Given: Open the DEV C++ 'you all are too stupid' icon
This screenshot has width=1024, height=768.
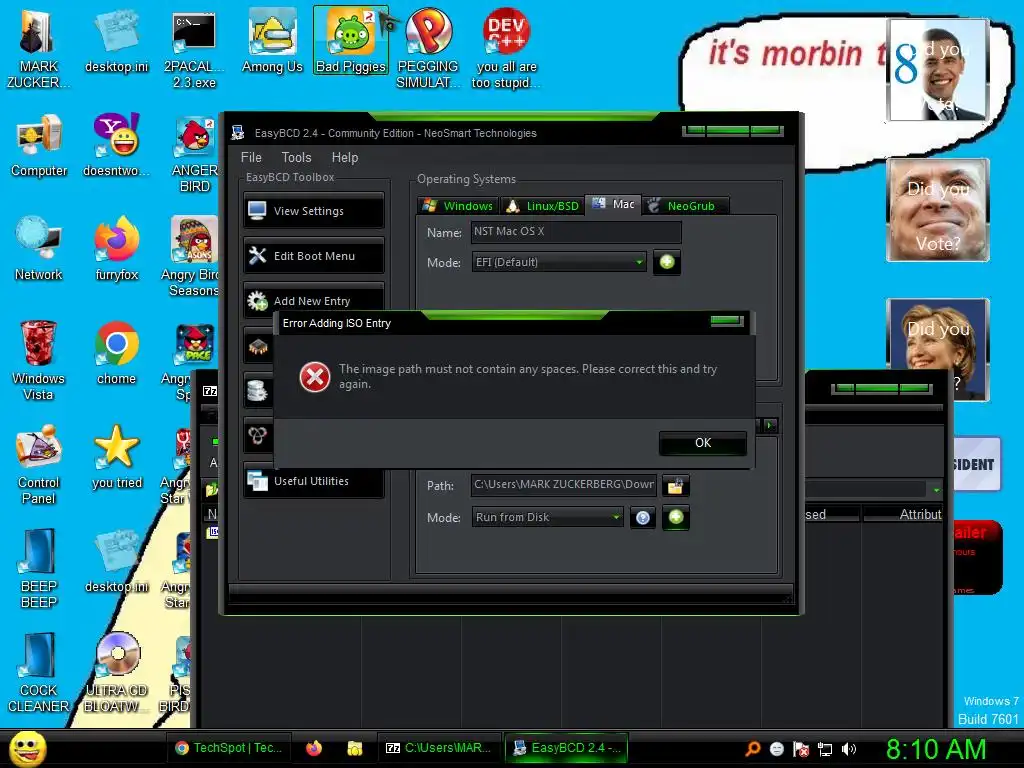Looking at the screenshot, I should 506,50.
